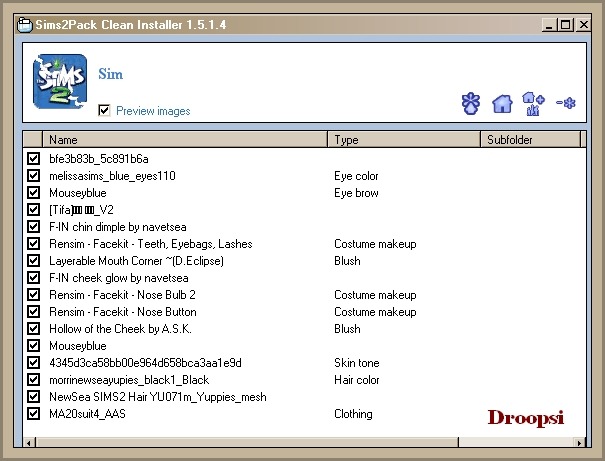
Task: Select the Rensim - Facekit - Nose Bulb 2 name
Action: click(x=122, y=295)
